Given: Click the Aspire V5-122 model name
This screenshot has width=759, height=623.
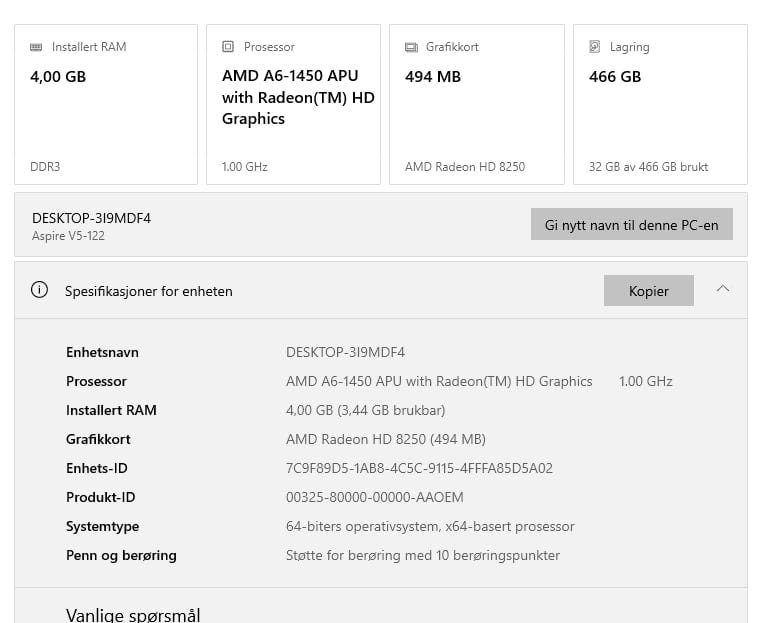Looking at the screenshot, I should 68,236.
